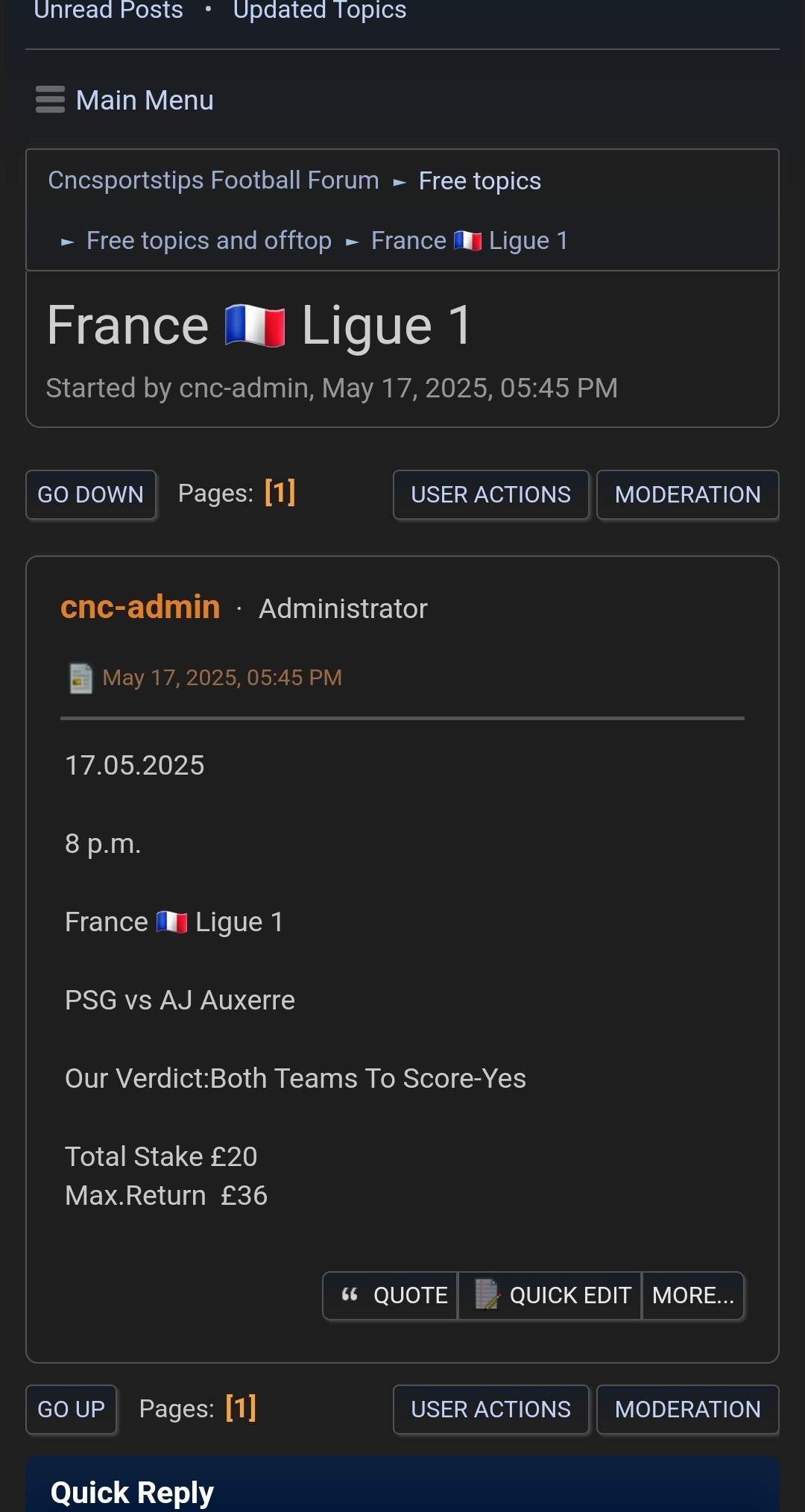Expand bottom User Actions dropdown
Screen dimensions: 805x1512
click(x=491, y=1409)
